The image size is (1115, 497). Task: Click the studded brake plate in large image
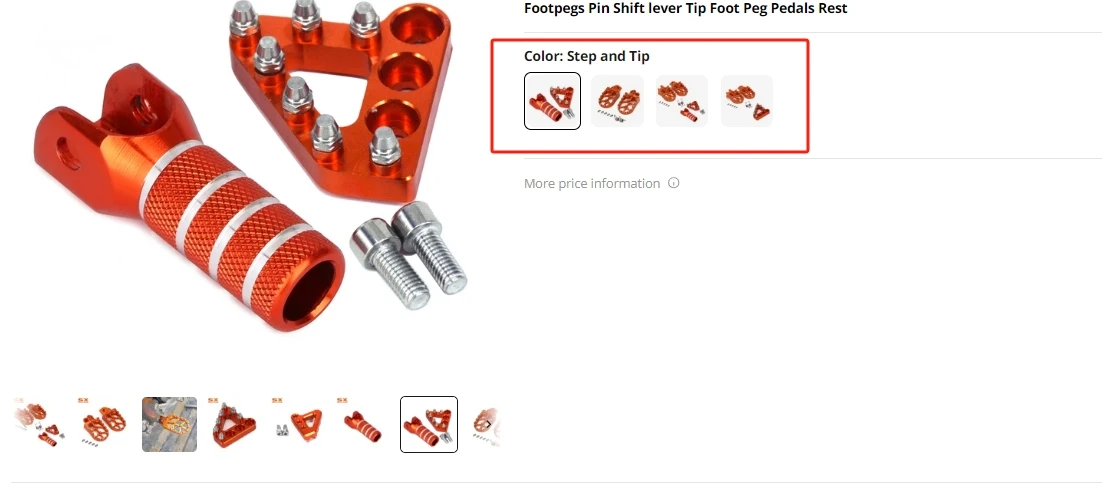click(x=340, y=100)
